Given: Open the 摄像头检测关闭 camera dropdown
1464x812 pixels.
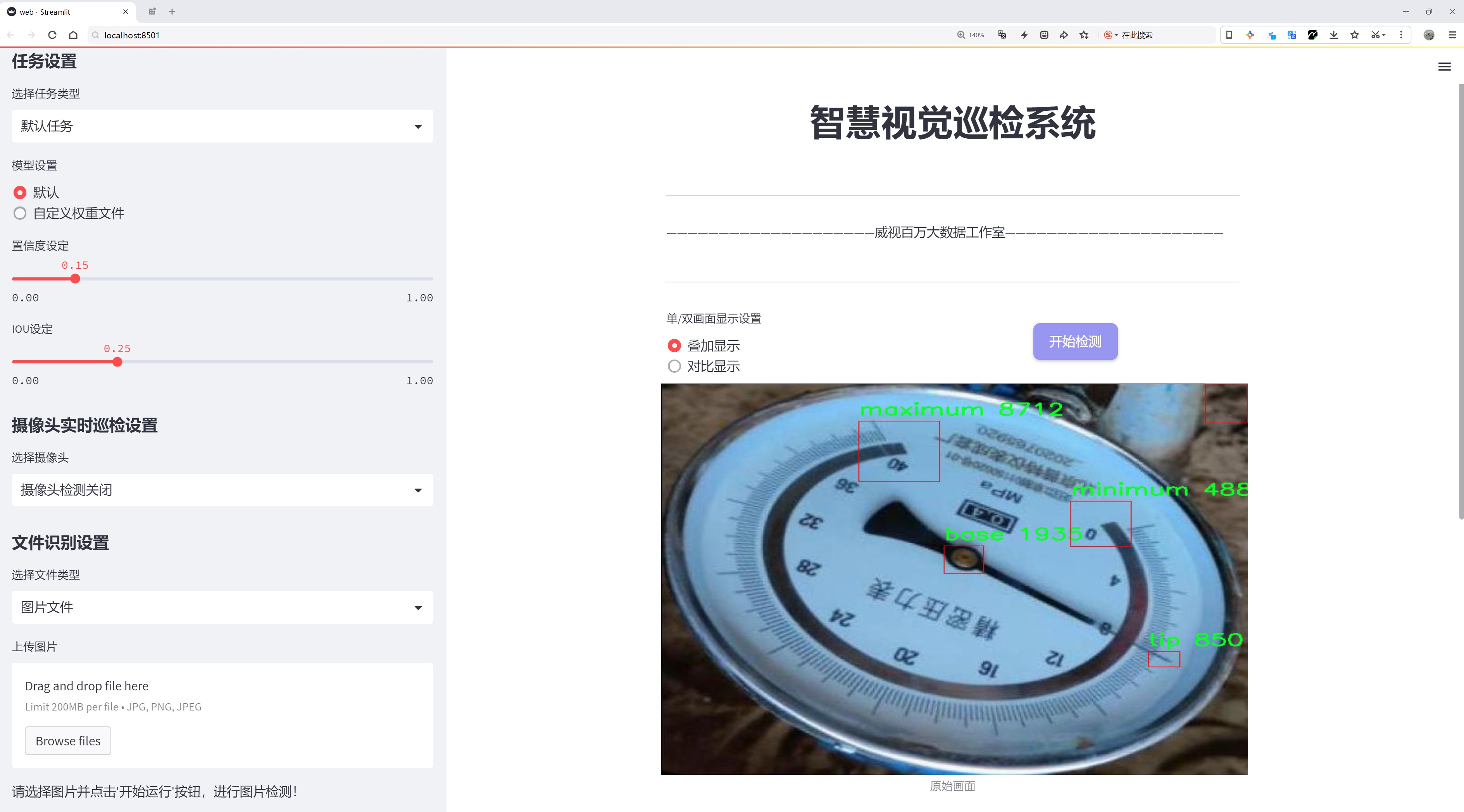Looking at the screenshot, I should tap(222, 490).
